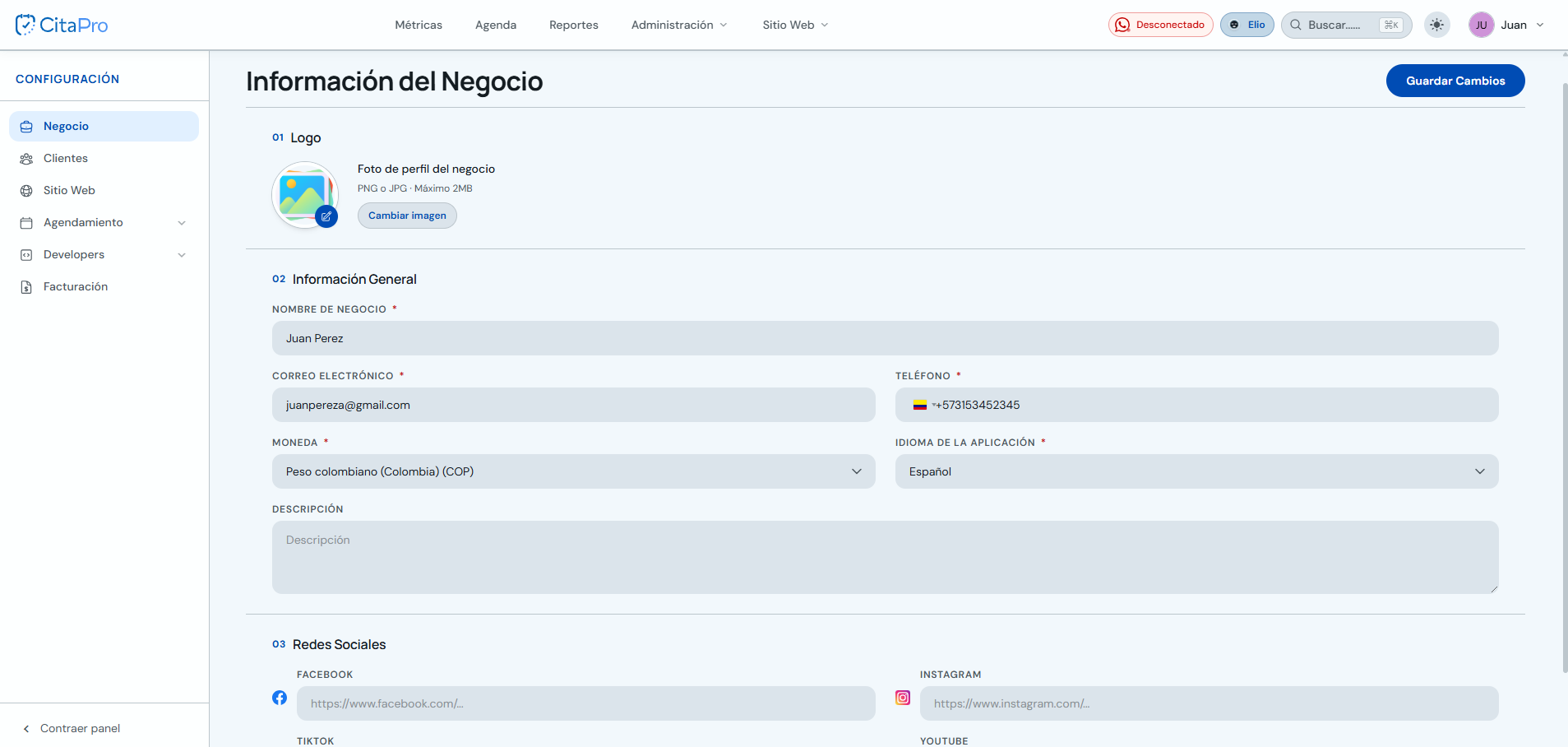Image resolution: width=1568 pixels, height=747 pixels.
Task: Expand the Agendamiento chevron
Action: click(182, 222)
